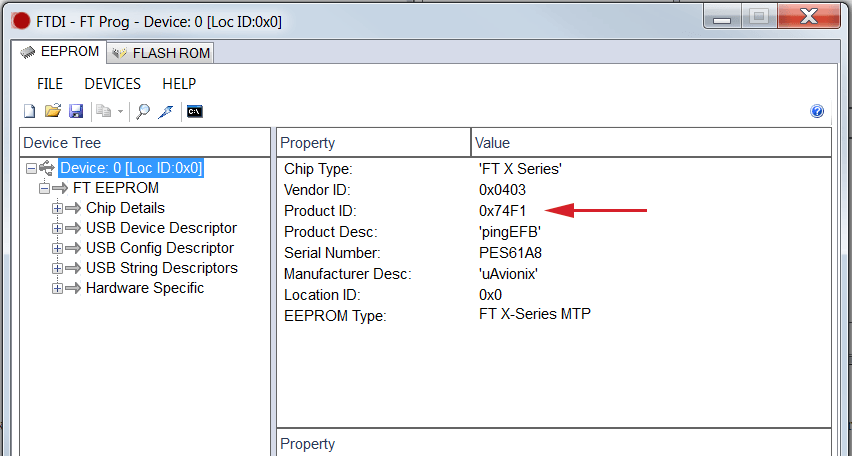Click the blue help question mark icon

point(817,111)
